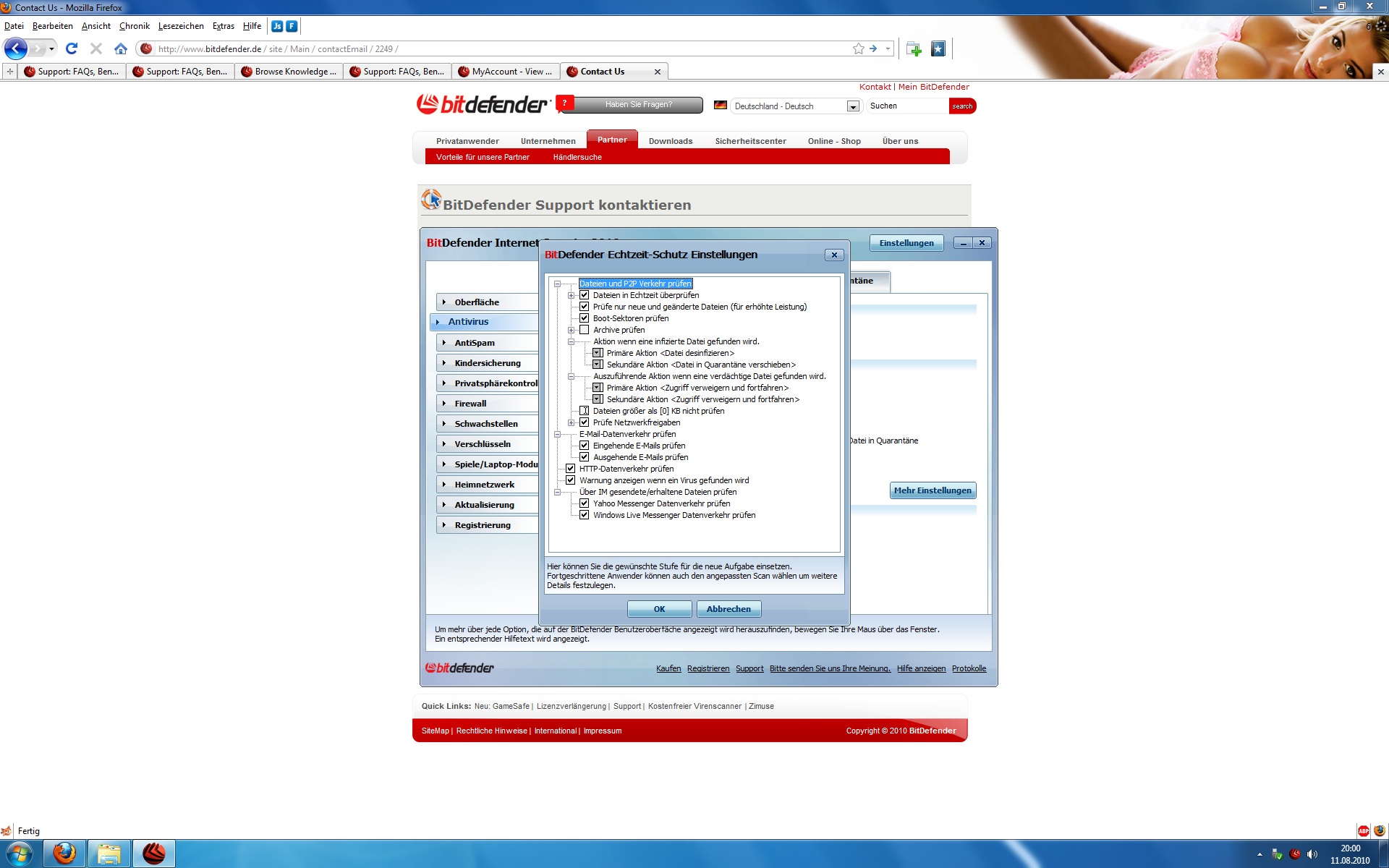Expand the 'Archive prüfen' tree node

571,330
